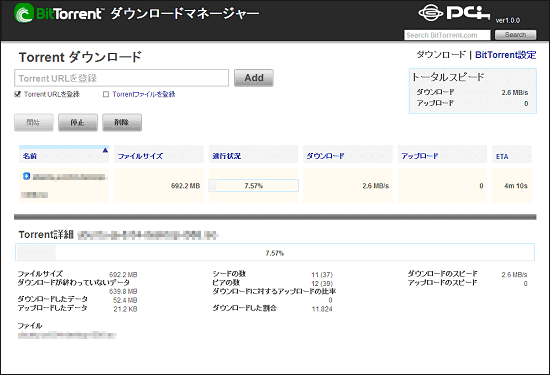Screen dimensions: 550x375
Task: Click the Add button
Action: coord(254,78)
